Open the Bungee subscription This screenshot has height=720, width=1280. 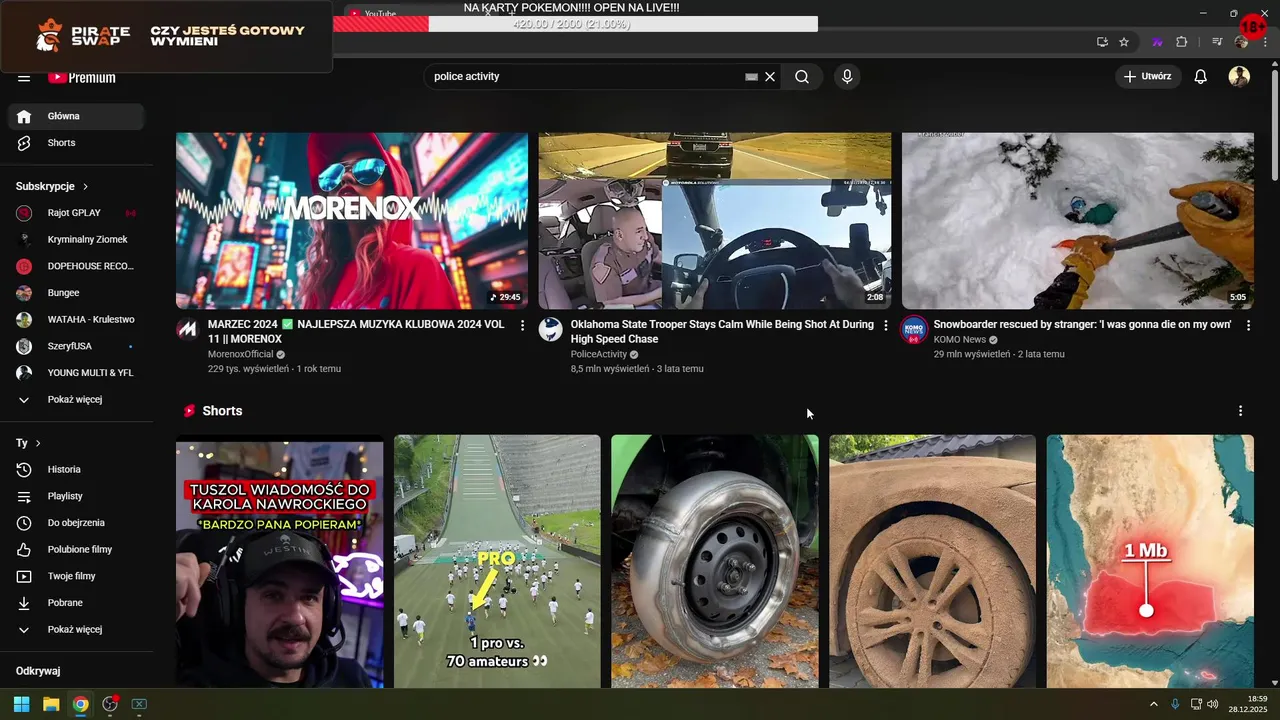pyautogui.click(x=76, y=293)
